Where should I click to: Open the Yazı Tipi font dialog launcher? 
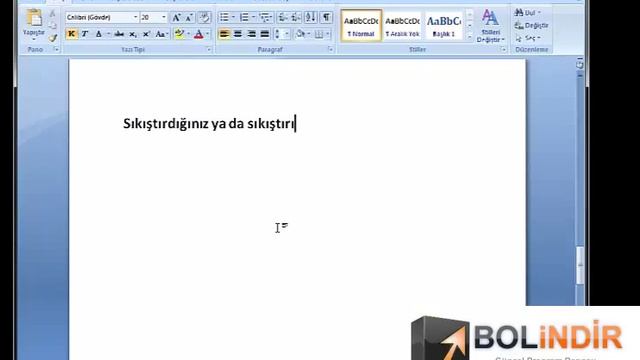209,49
